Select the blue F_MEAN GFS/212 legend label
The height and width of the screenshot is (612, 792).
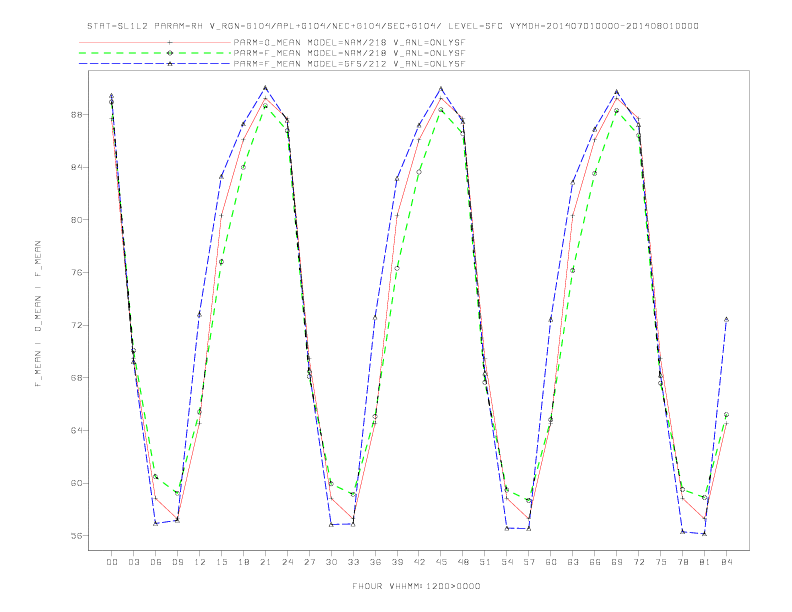(x=349, y=64)
